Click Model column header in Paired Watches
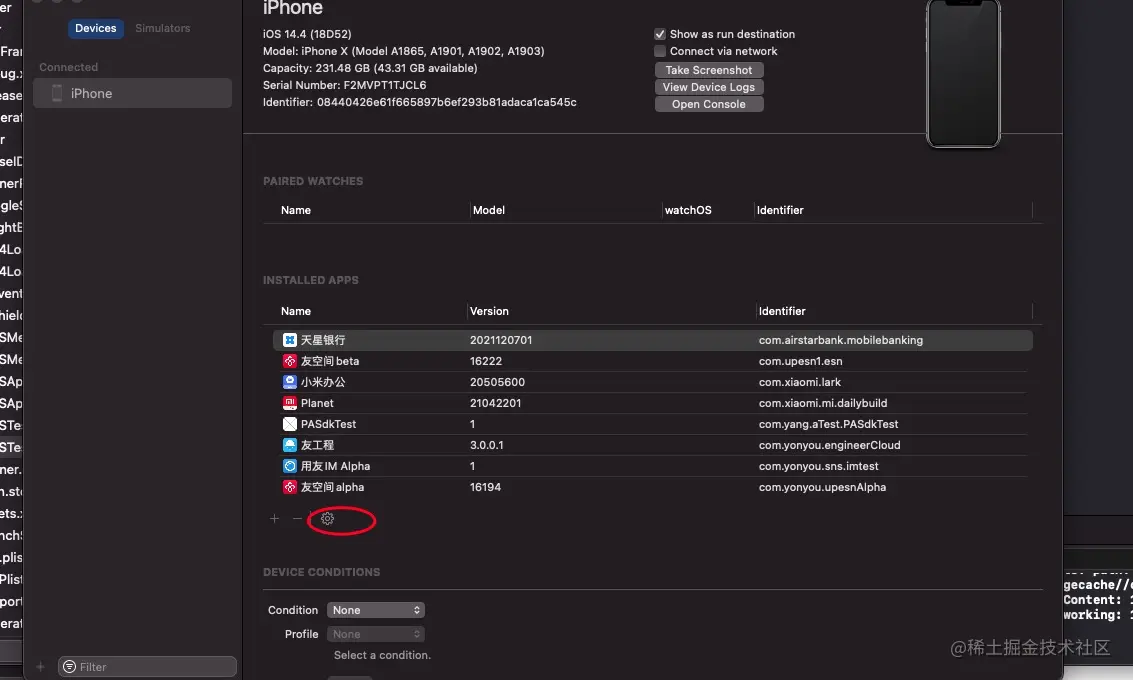This screenshot has height=680, width=1133. pyautogui.click(x=488, y=210)
